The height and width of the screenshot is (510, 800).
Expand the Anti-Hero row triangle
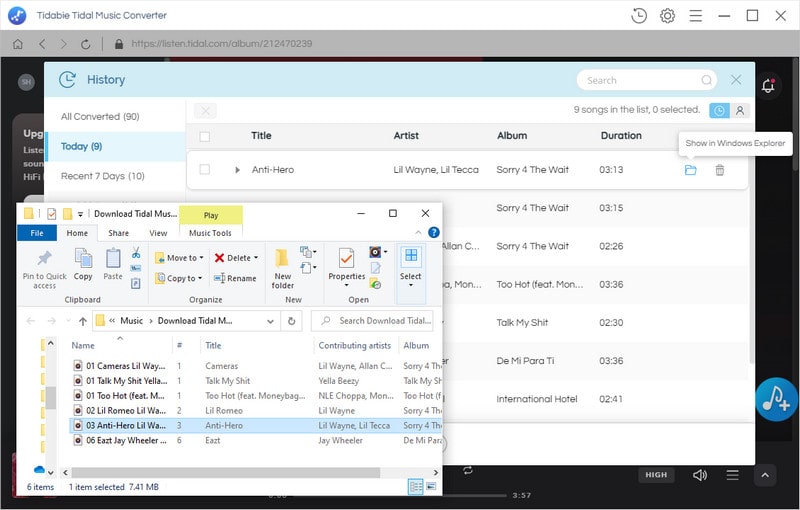(x=237, y=170)
